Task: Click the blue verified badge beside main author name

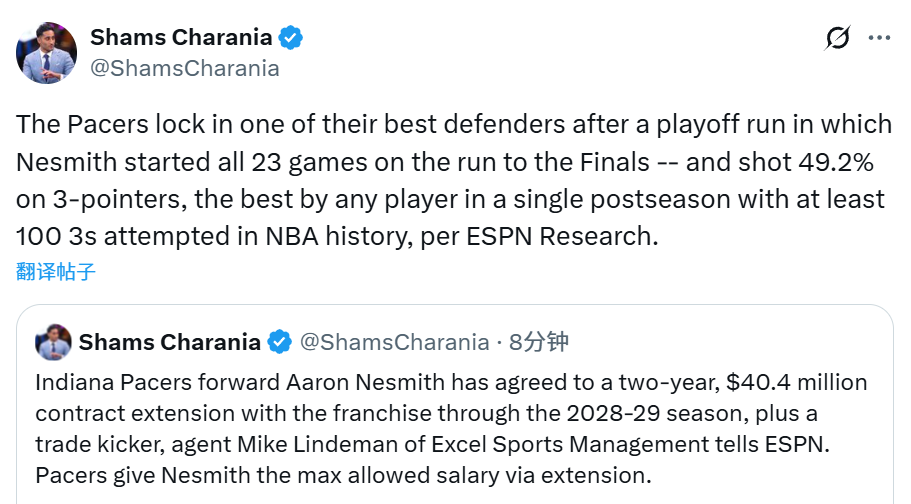Action: click(291, 38)
